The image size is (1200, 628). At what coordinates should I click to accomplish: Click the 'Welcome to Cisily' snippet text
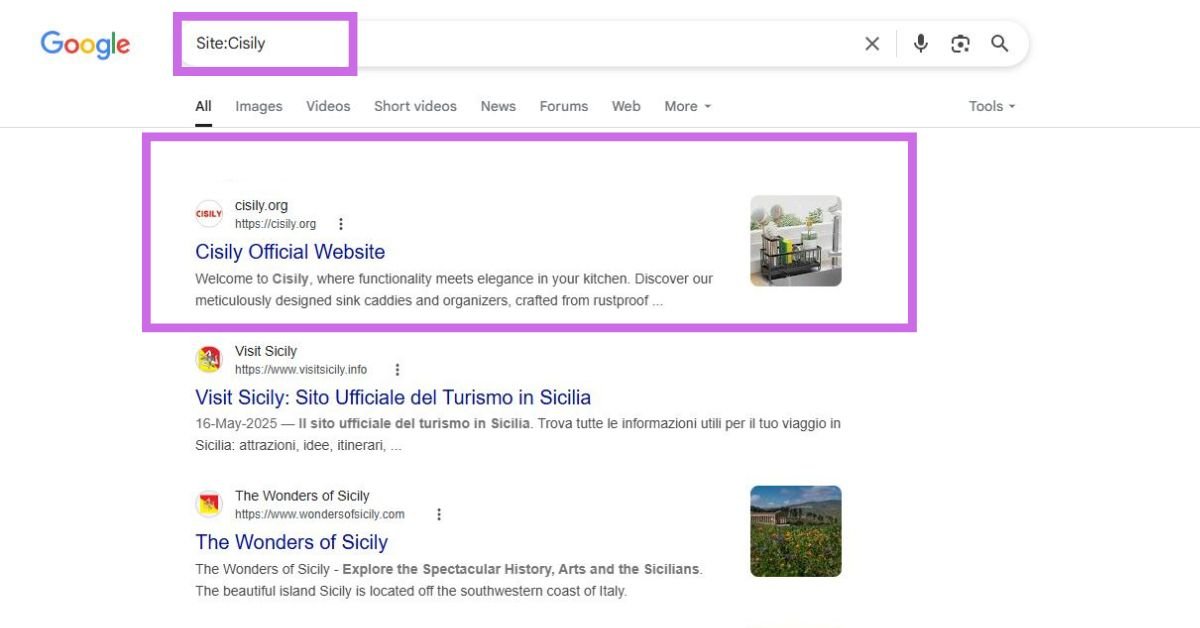(x=252, y=279)
